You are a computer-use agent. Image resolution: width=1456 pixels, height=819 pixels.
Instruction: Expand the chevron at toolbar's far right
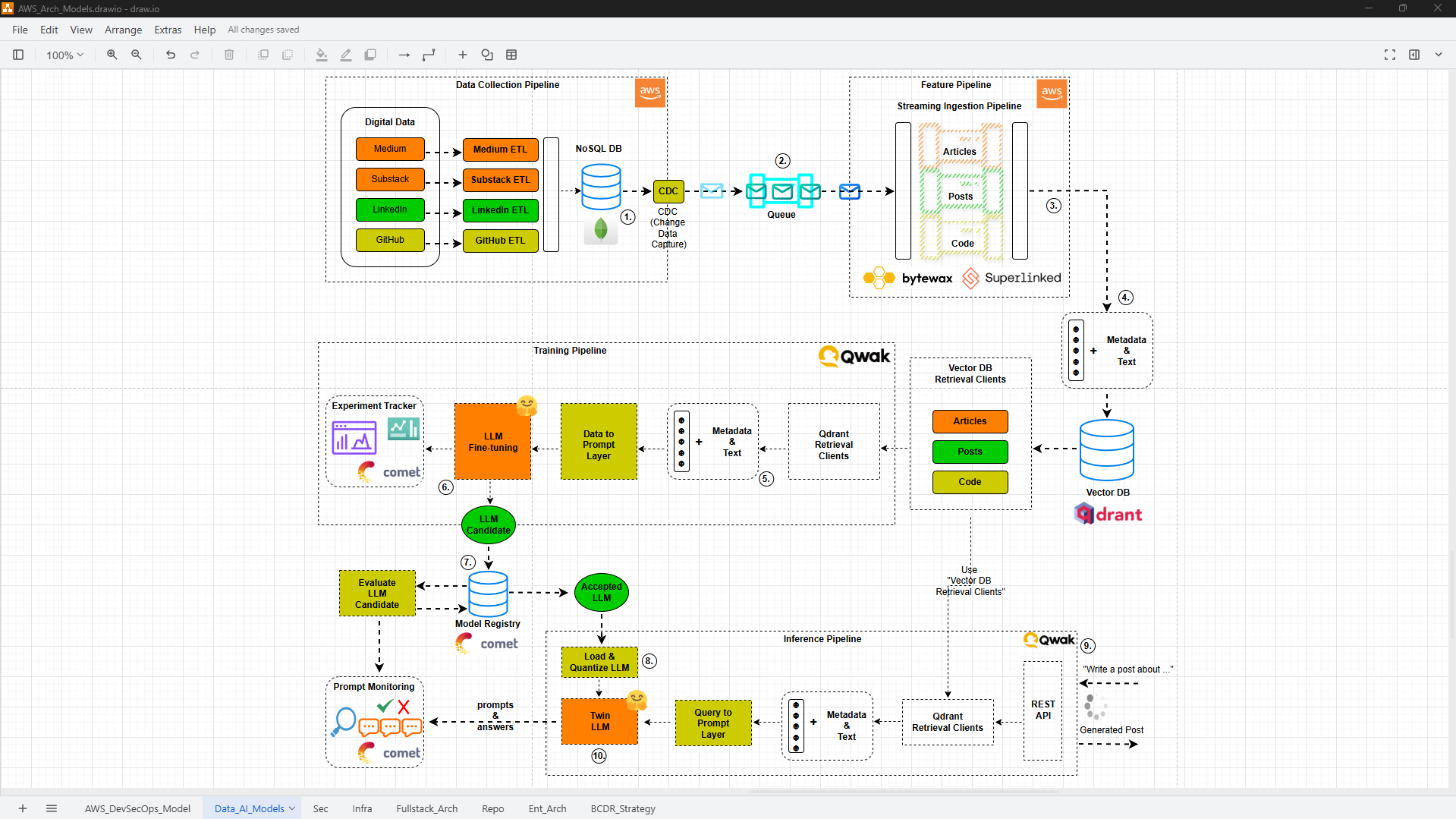pyautogui.click(x=1439, y=55)
